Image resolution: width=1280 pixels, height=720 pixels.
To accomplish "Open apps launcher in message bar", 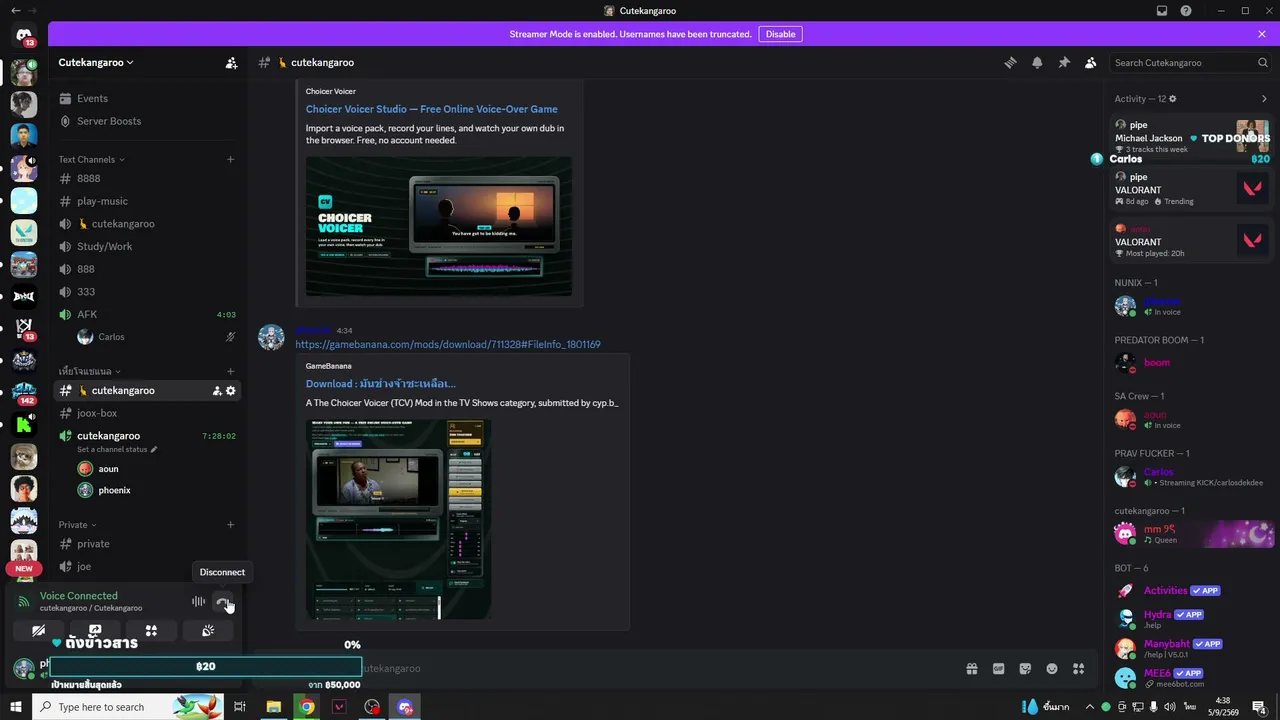I will (x=1079, y=668).
